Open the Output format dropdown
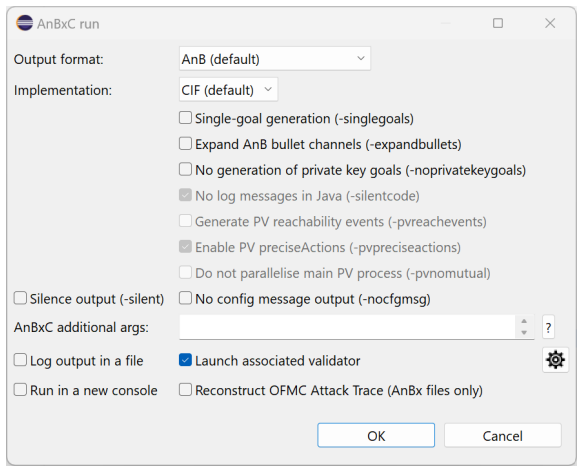 click(275, 59)
